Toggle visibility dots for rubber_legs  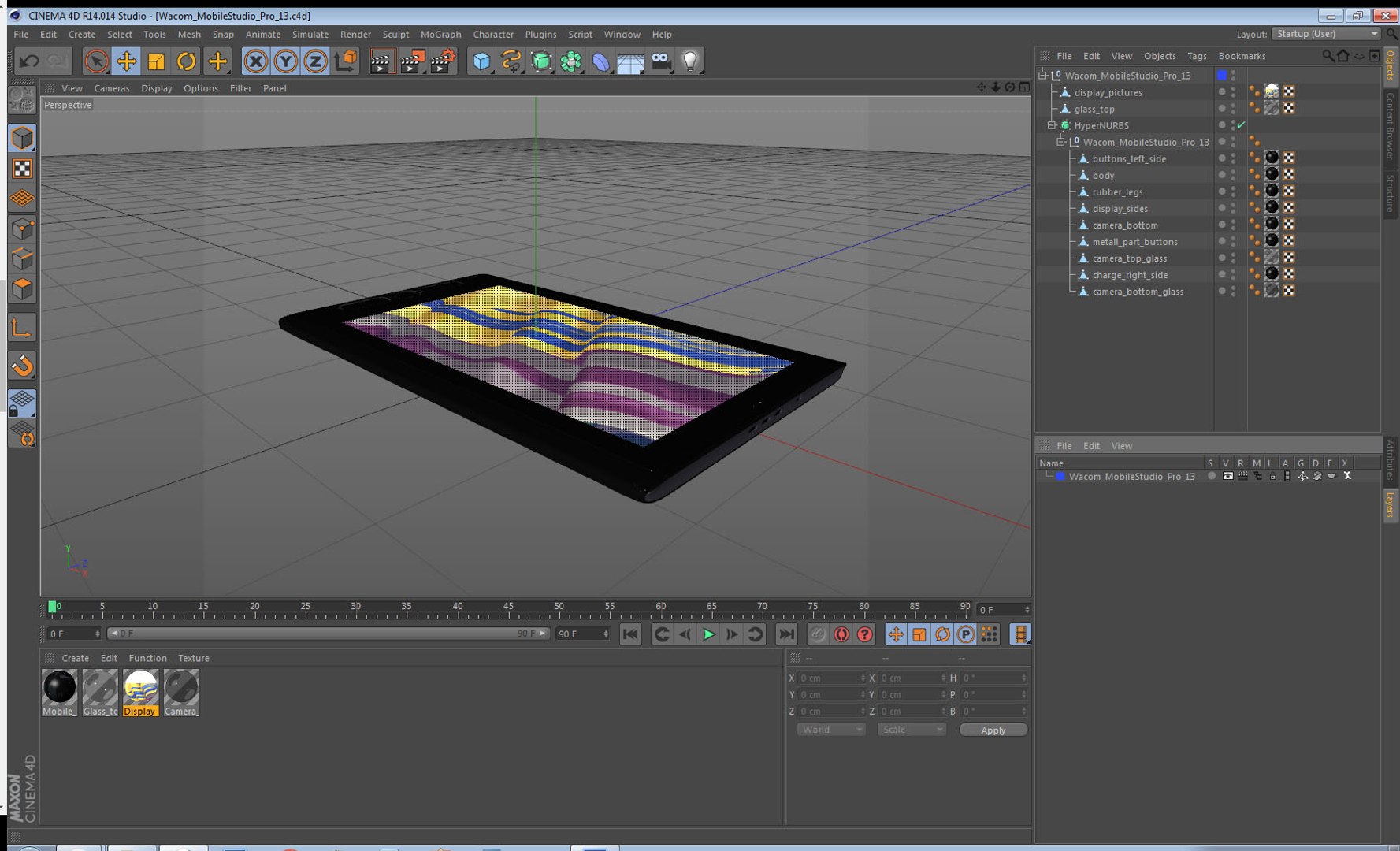click(1233, 191)
